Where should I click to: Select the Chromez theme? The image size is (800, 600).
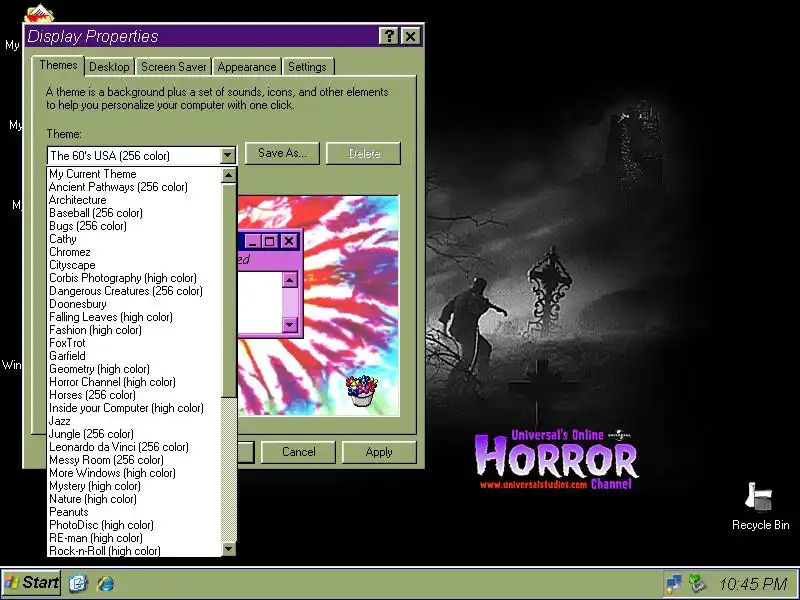134,252
